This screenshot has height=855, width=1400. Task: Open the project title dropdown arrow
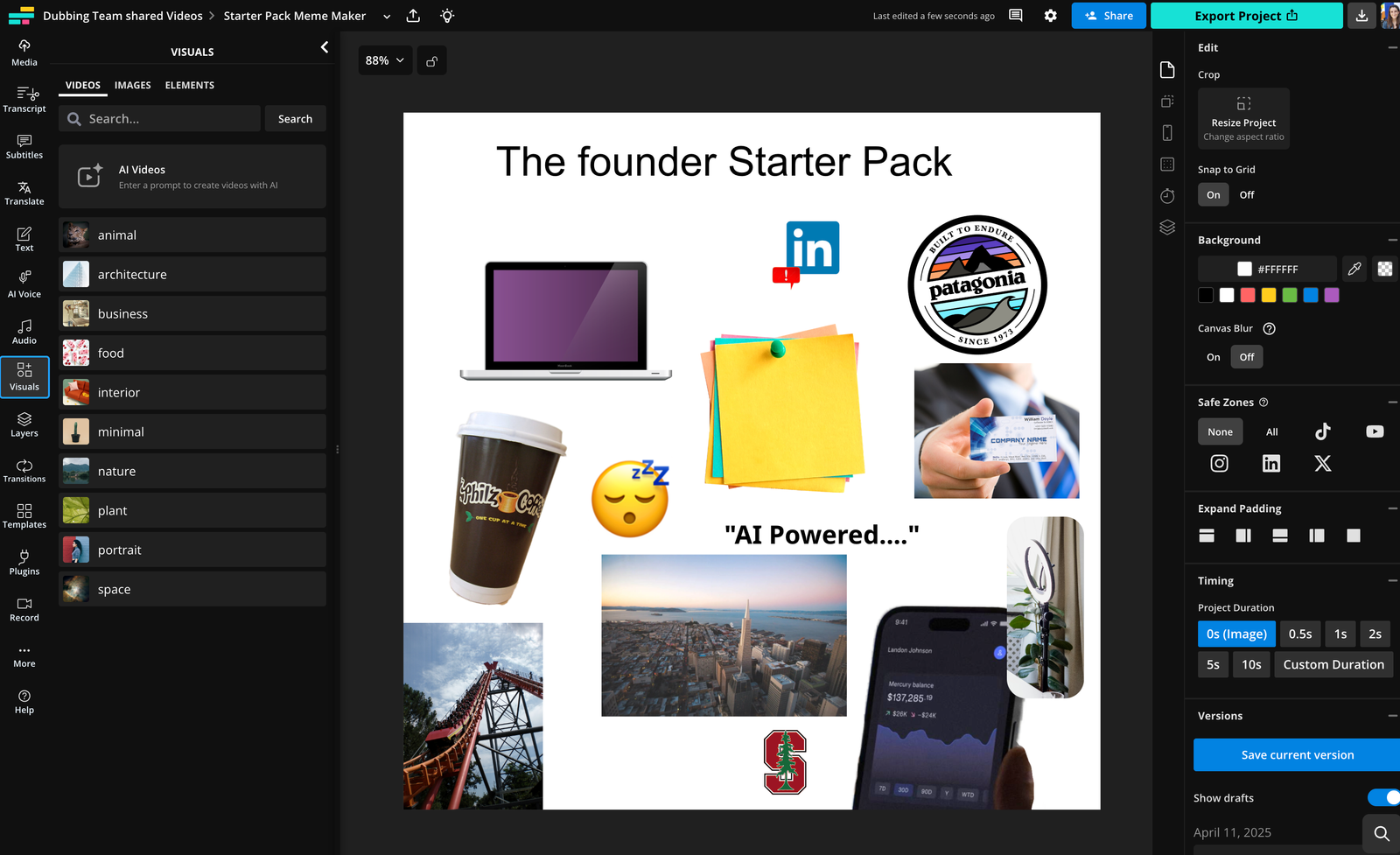coord(386,16)
